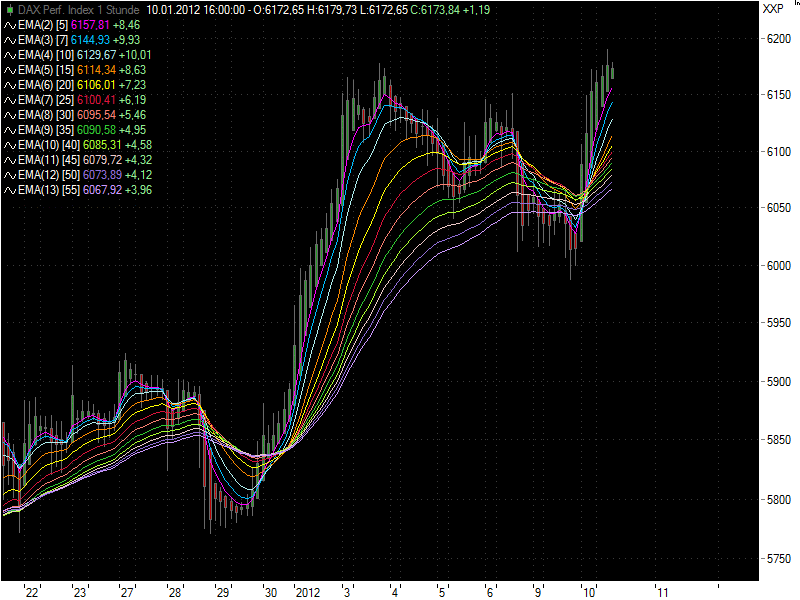Click the 6200 price axis label
This screenshot has width=800, height=600.
pos(779,39)
